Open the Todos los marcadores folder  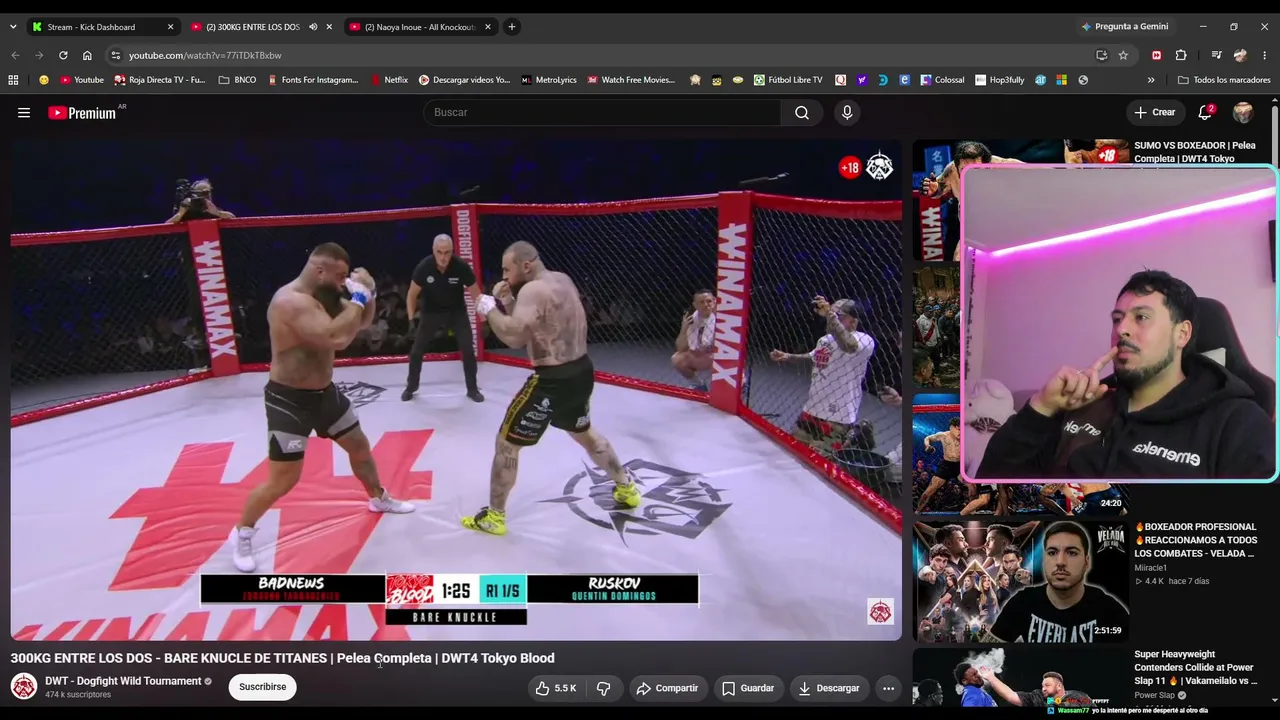click(x=1224, y=80)
